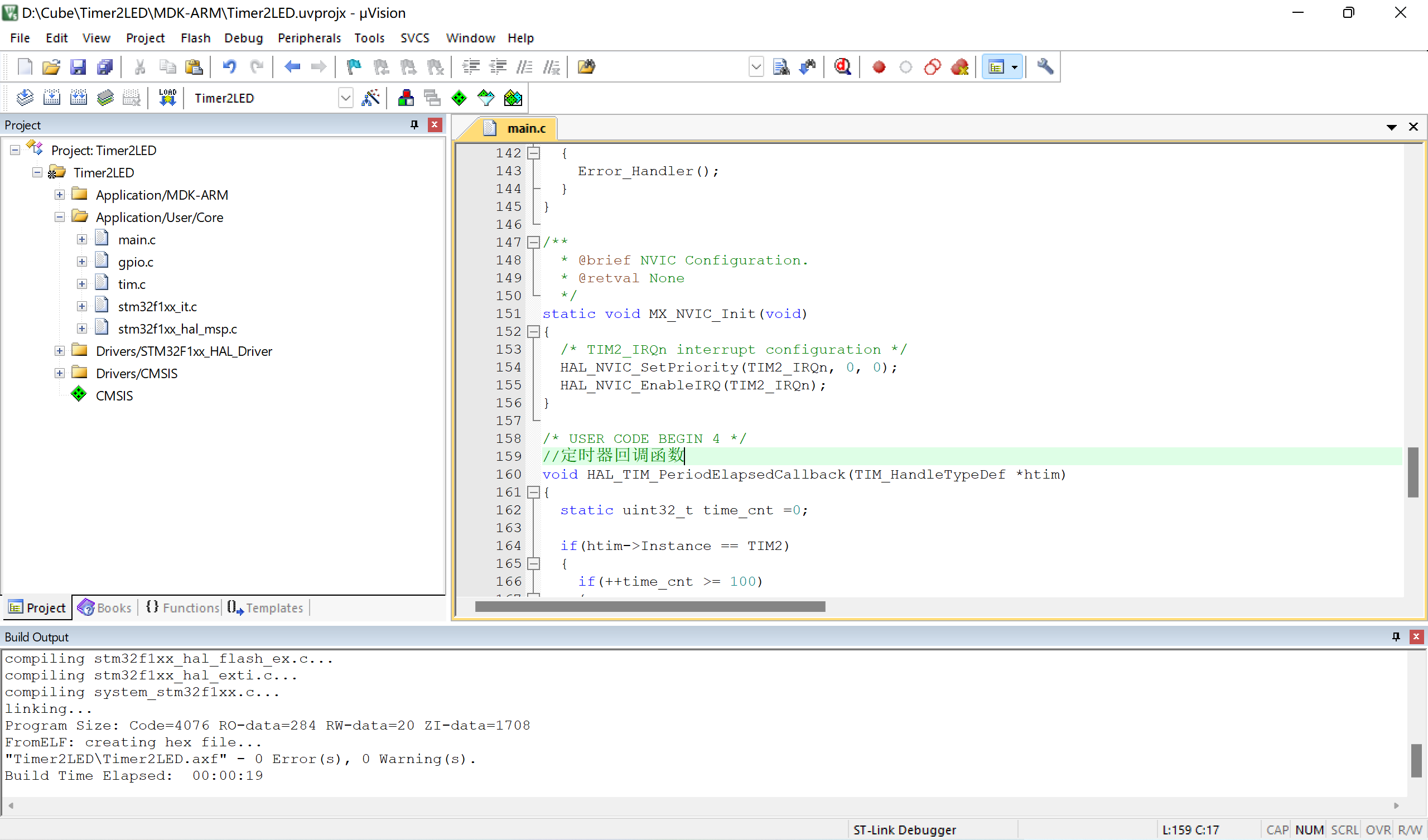The image size is (1428, 840).
Task: Click Save All files icon
Action: click(105, 67)
